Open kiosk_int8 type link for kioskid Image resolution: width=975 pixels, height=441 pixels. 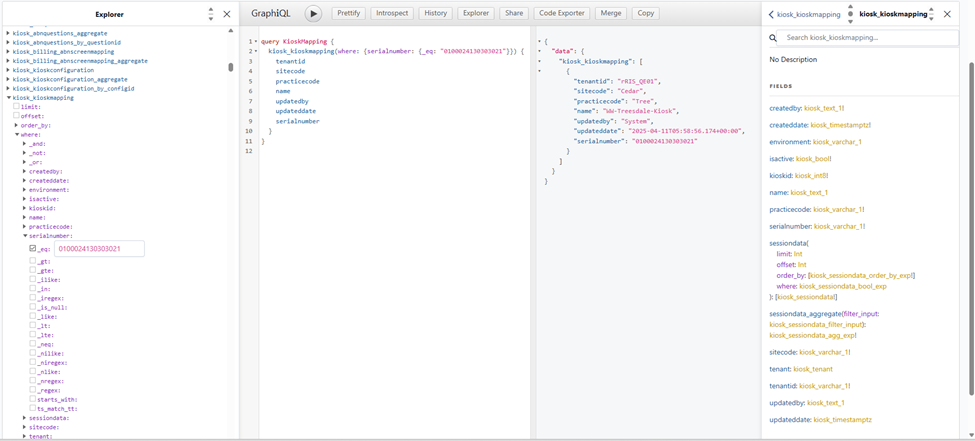(x=811, y=176)
